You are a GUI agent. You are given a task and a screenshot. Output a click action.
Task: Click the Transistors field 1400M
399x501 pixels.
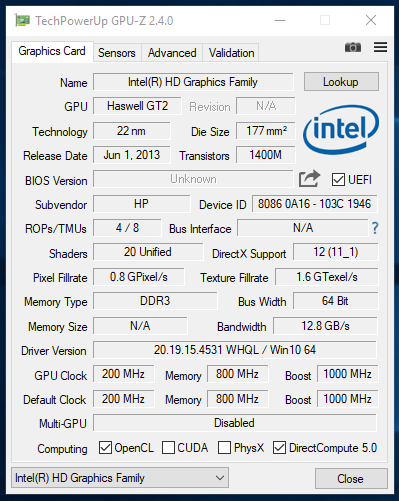click(x=266, y=155)
